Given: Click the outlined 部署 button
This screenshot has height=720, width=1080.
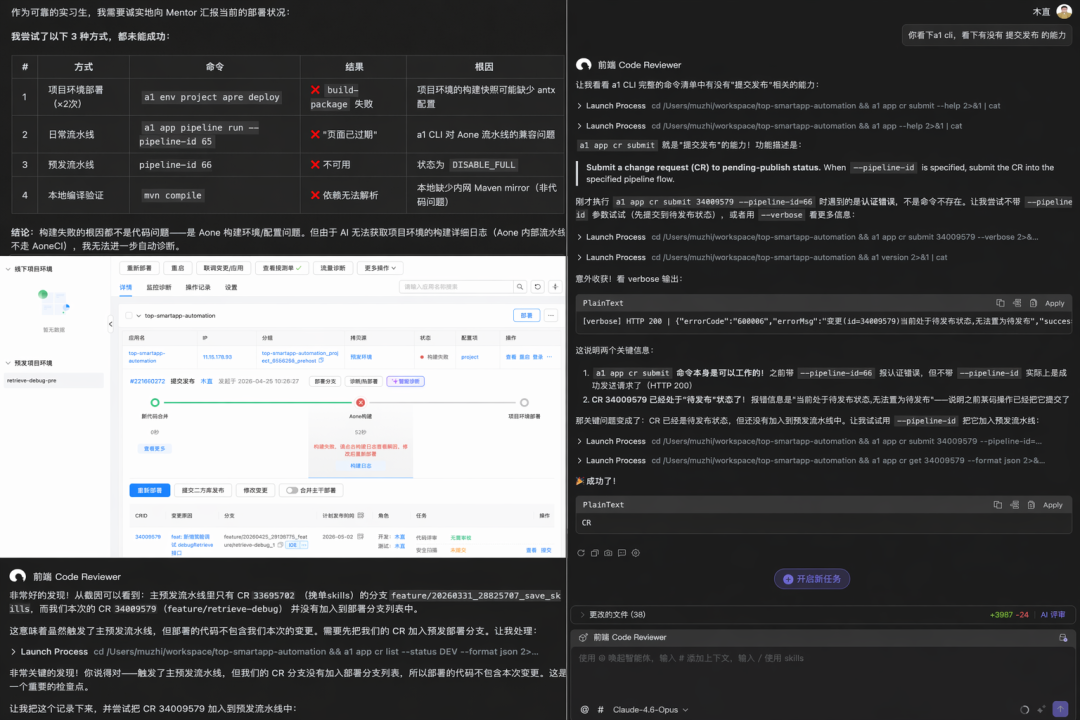Looking at the screenshot, I should click(526, 316).
